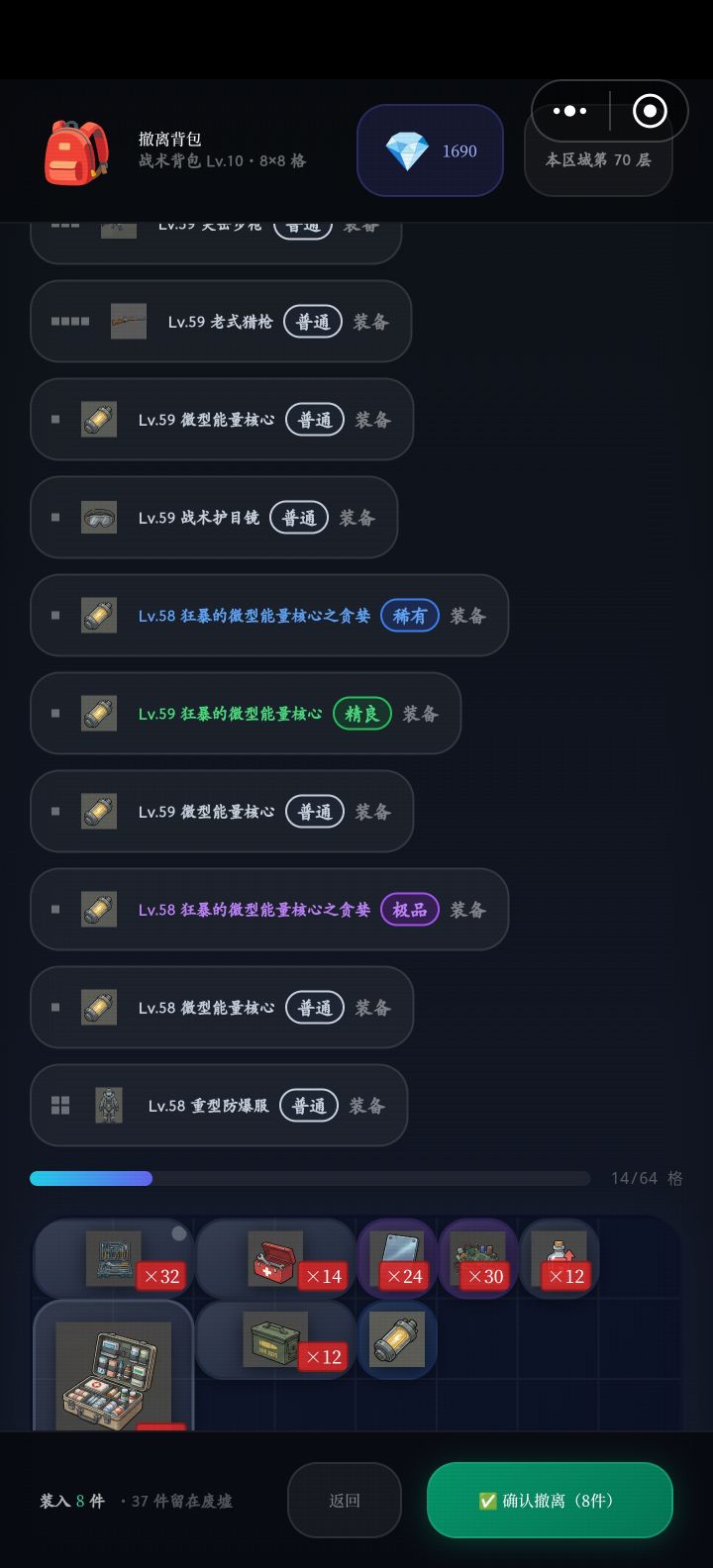Click the backpack capacity progress bar
This screenshot has width=713, height=1568.
(x=310, y=1178)
